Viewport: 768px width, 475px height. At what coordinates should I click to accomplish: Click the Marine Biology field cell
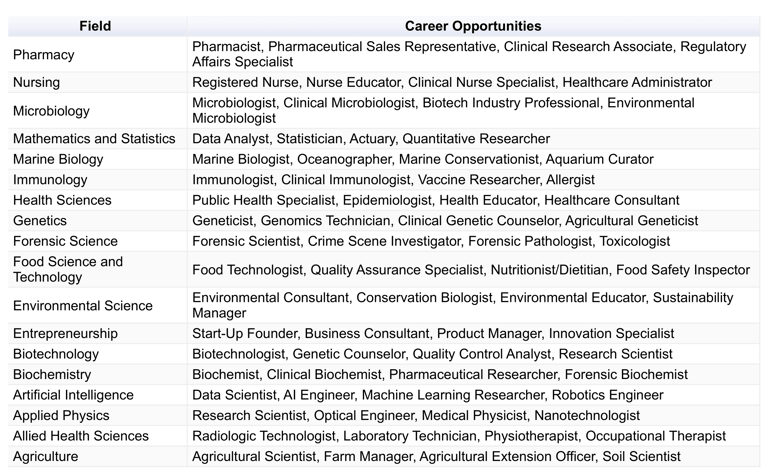pos(58,159)
